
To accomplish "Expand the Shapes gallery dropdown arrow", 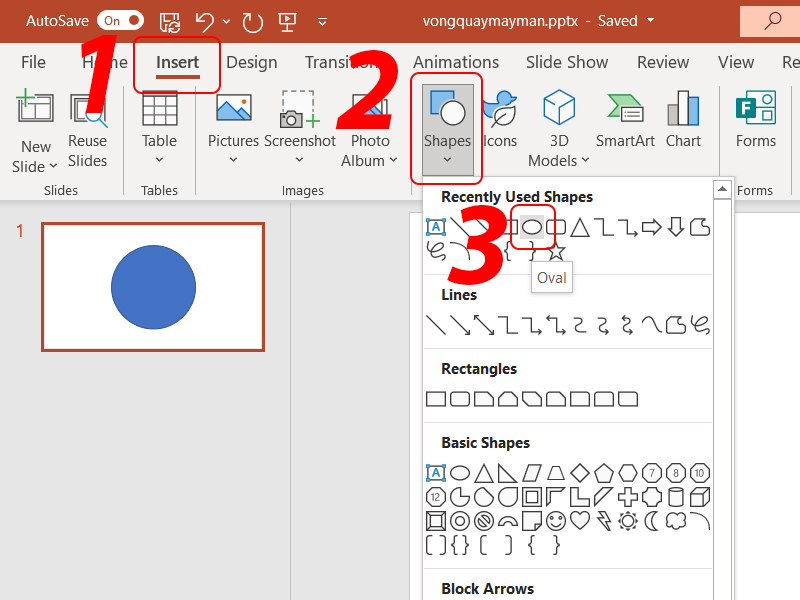I will (447, 160).
